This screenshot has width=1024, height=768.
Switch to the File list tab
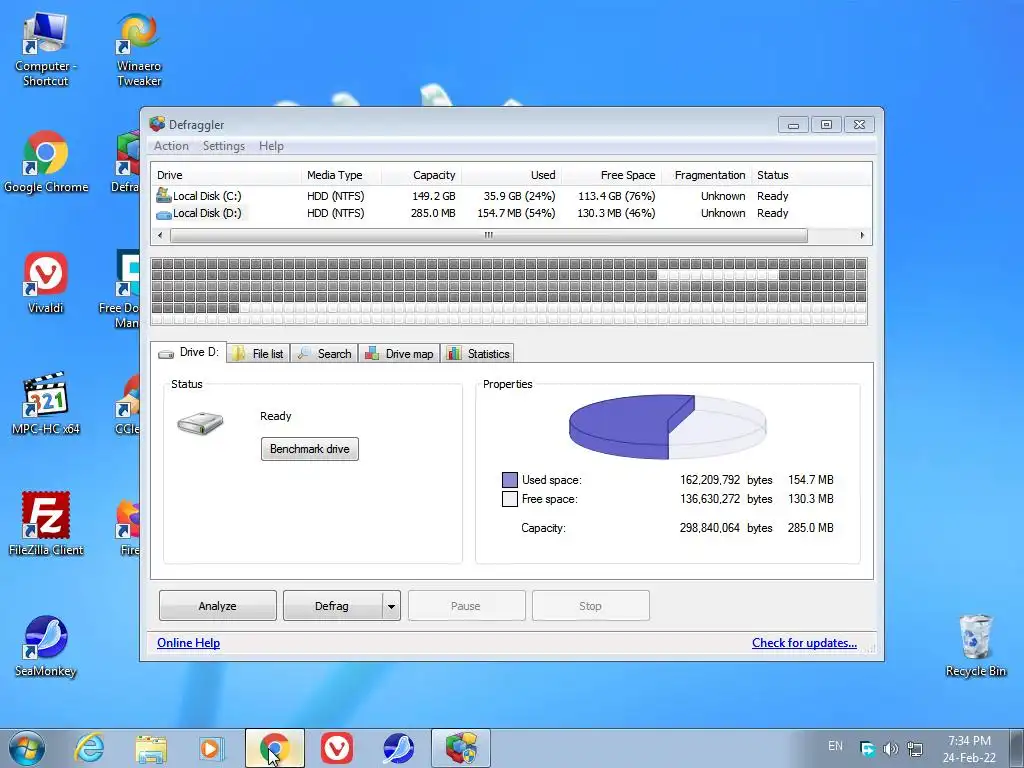[x=259, y=353]
